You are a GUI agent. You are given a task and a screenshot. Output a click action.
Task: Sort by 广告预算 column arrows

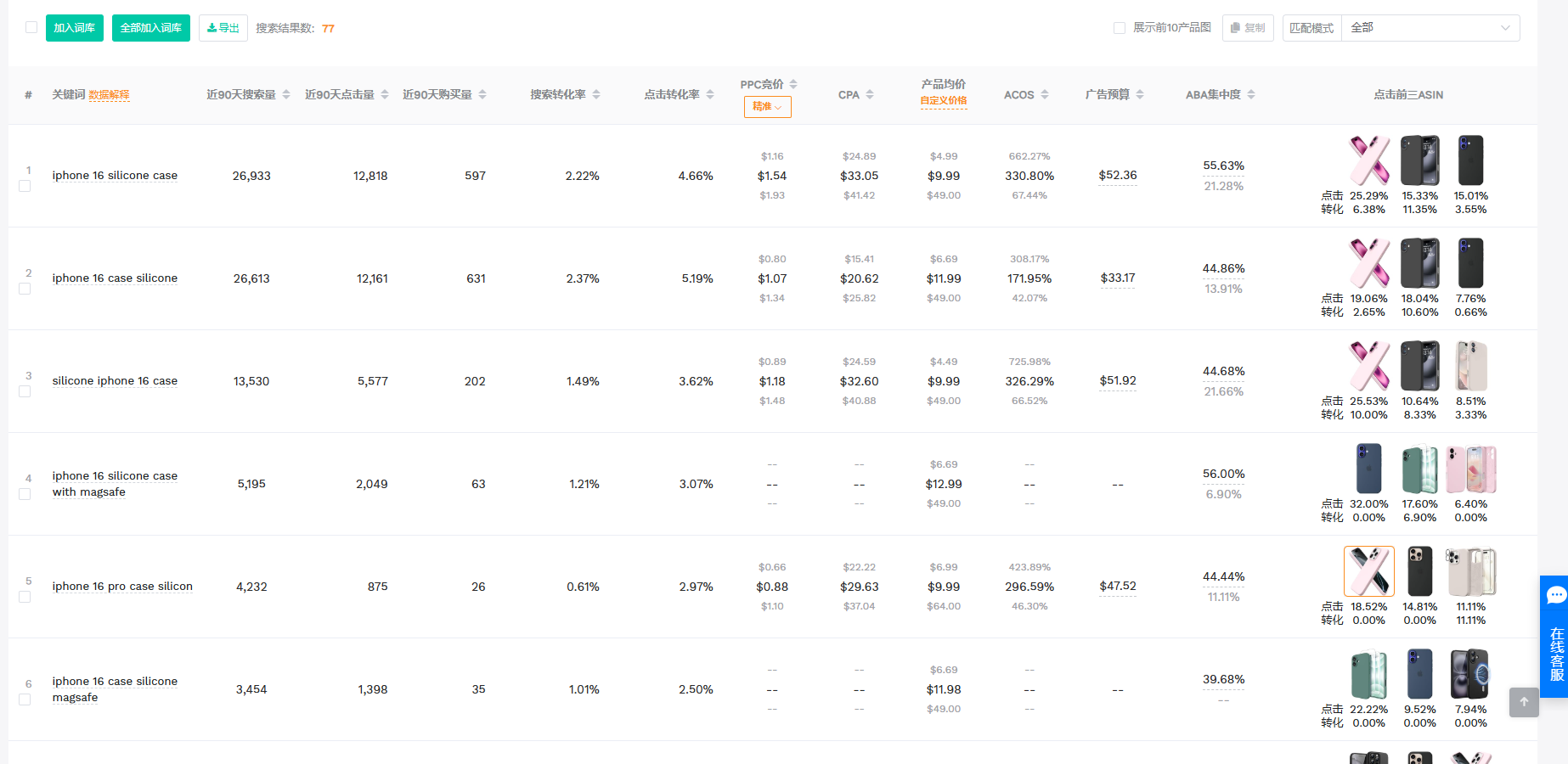1140,94
